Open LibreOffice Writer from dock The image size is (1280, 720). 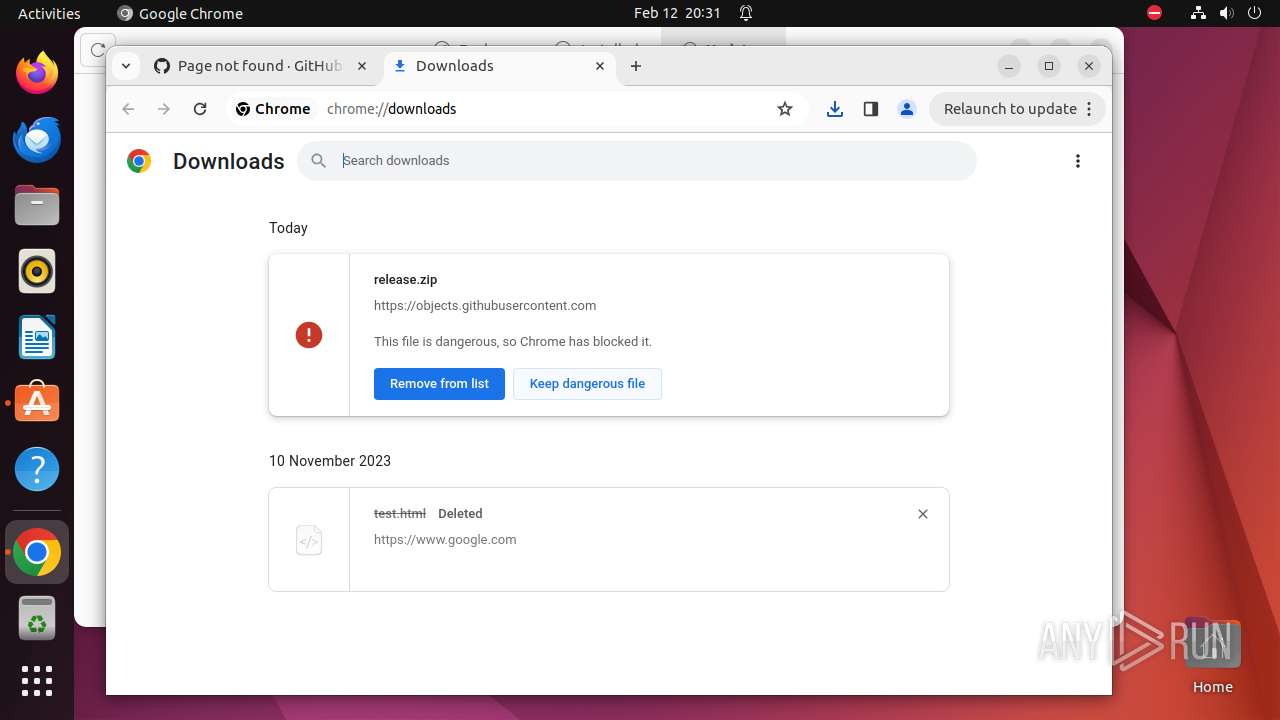(x=37, y=337)
